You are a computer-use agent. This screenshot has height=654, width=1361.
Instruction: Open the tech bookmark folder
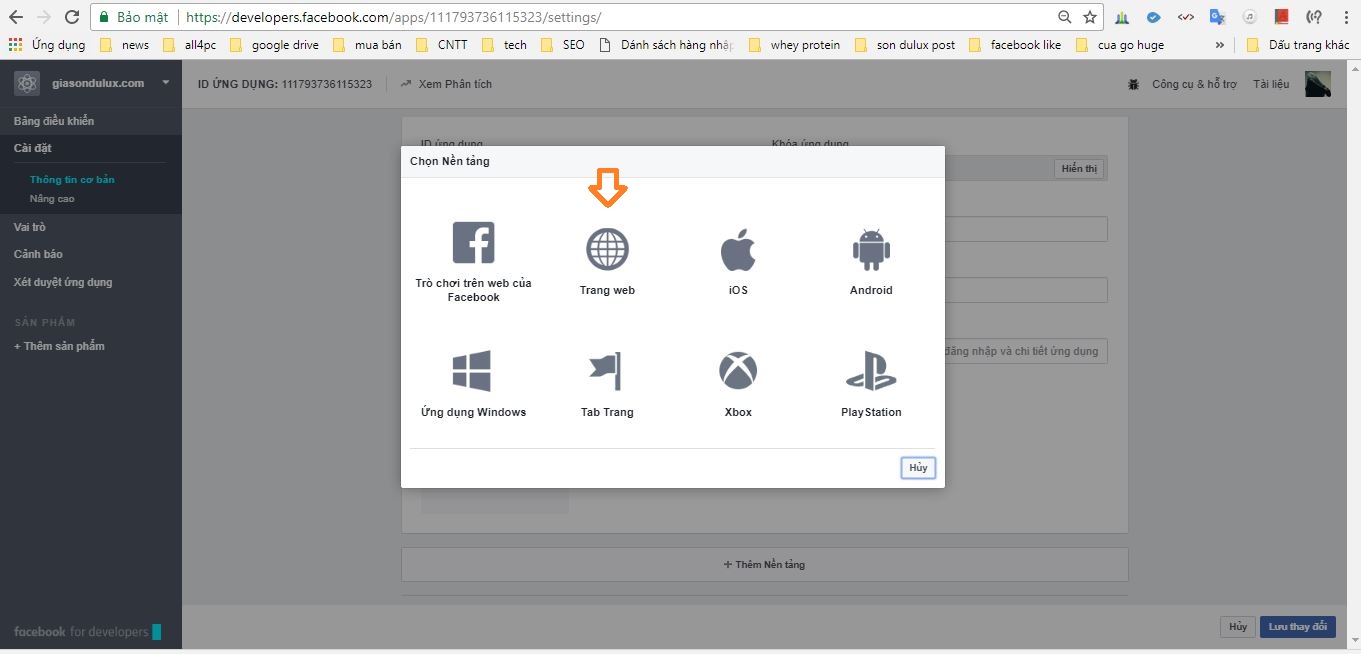coord(505,45)
